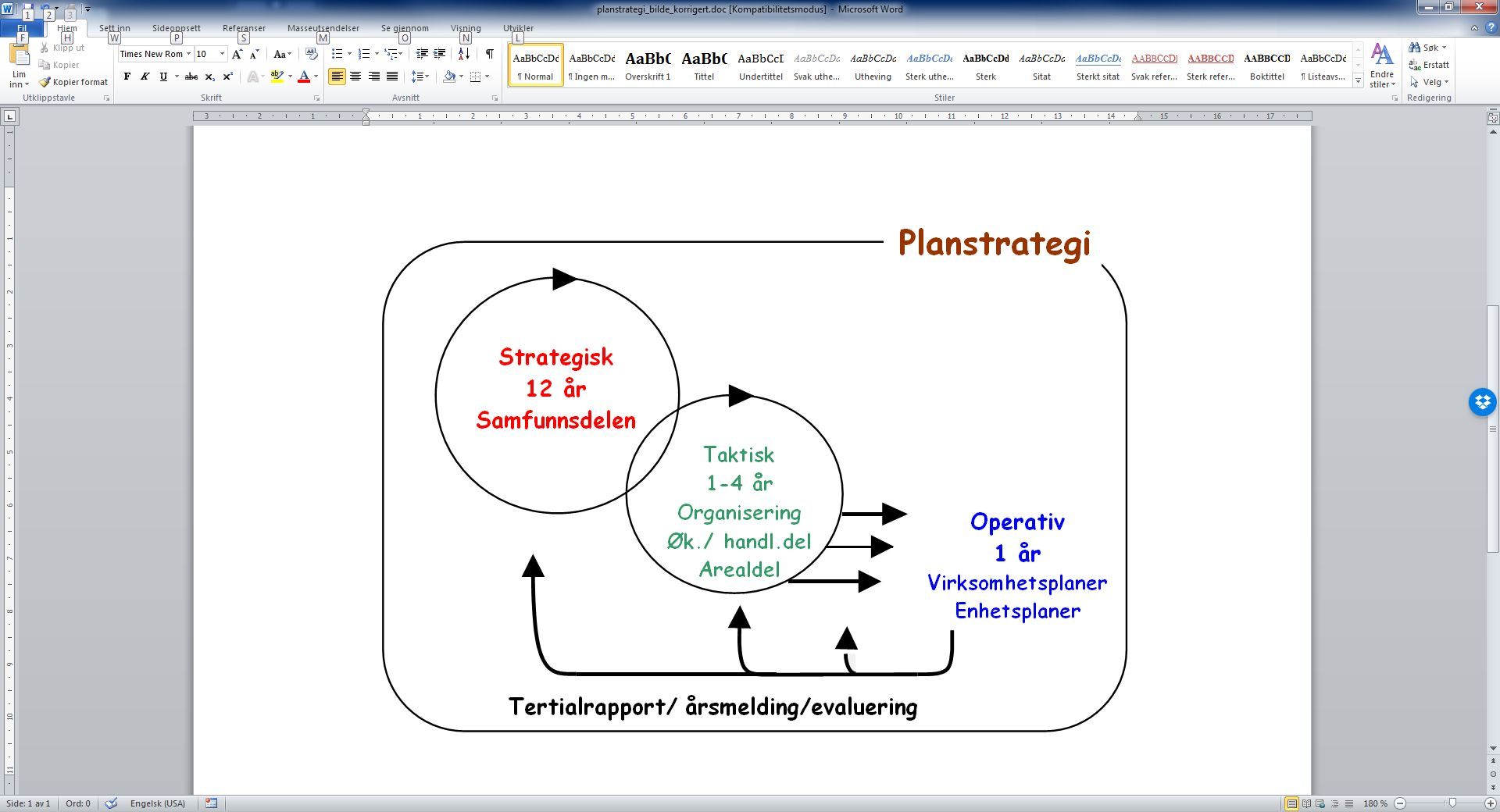Screen dimensions: 1500x812
Task: Center align text icon
Action: [355, 77]
